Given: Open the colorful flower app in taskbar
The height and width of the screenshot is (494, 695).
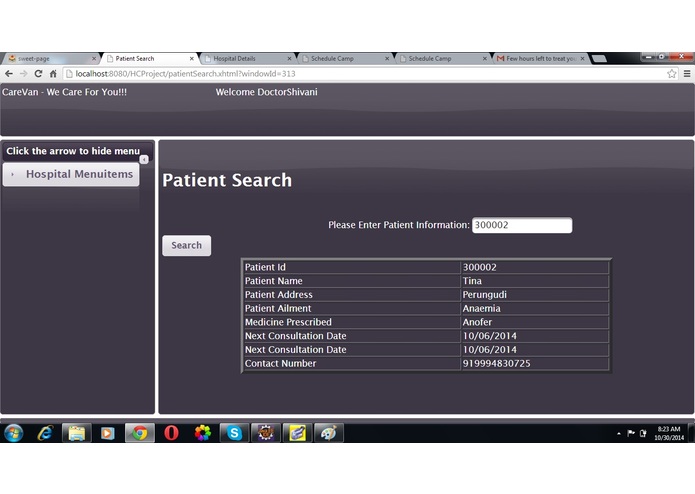Looking at the screenshot, I should (203, 433).
